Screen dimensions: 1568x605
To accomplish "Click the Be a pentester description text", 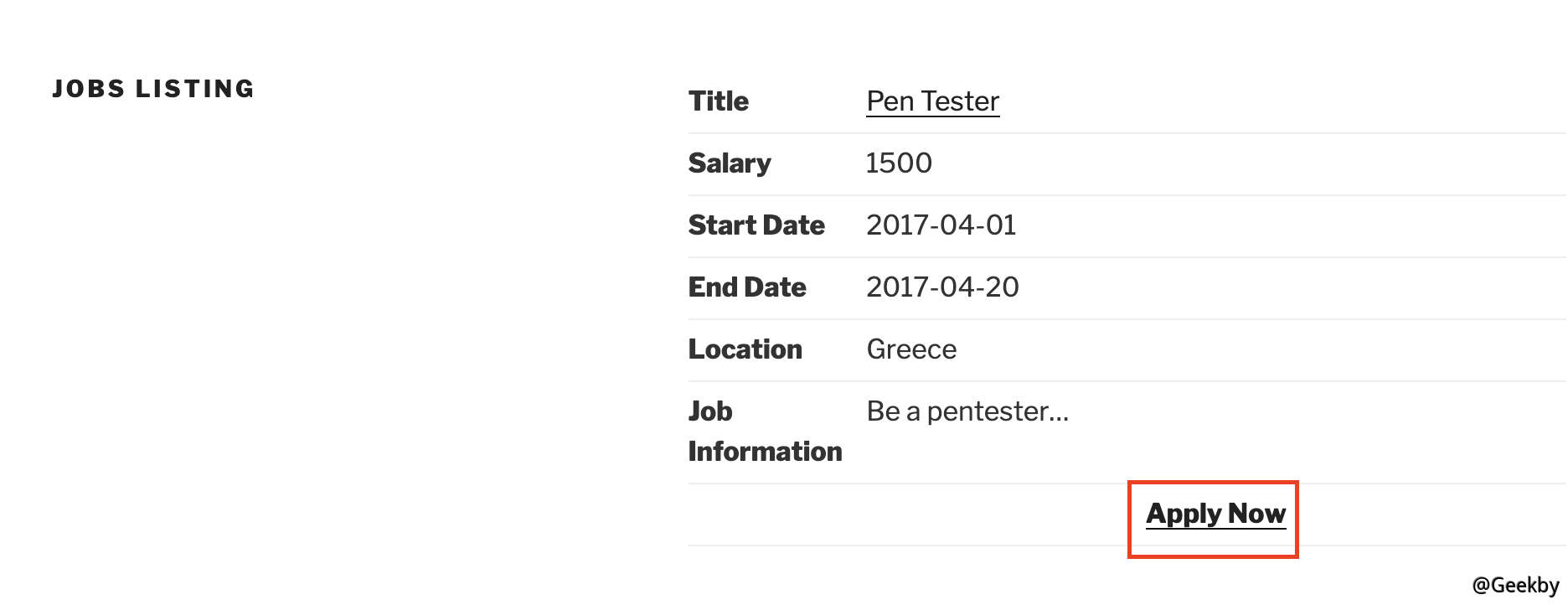I will click(967, 411).
